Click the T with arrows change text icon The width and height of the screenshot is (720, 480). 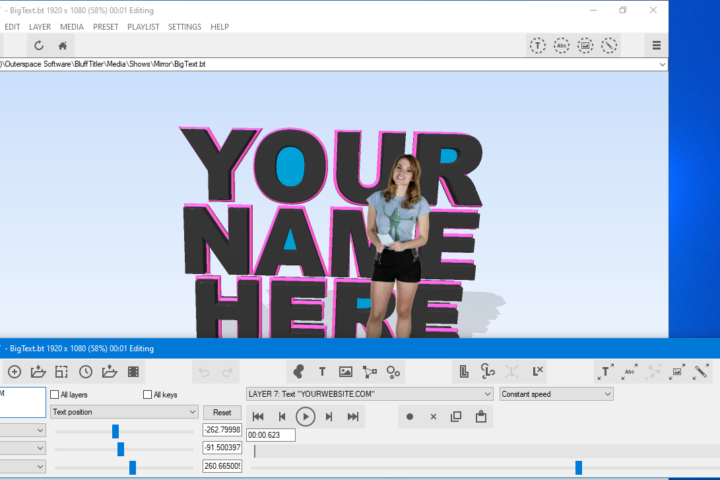click(606, 372)
